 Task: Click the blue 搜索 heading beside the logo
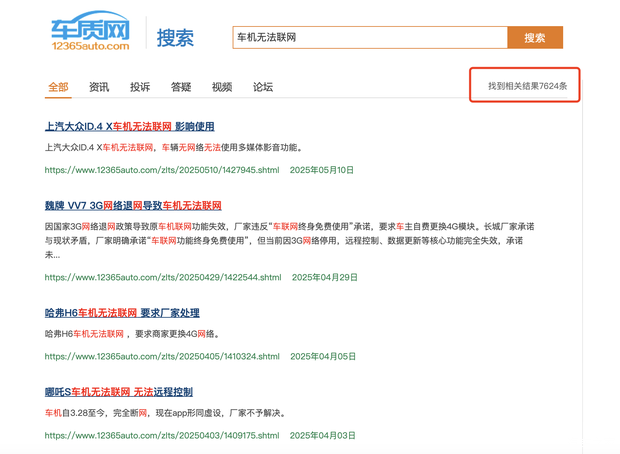[x=175, y=38]
